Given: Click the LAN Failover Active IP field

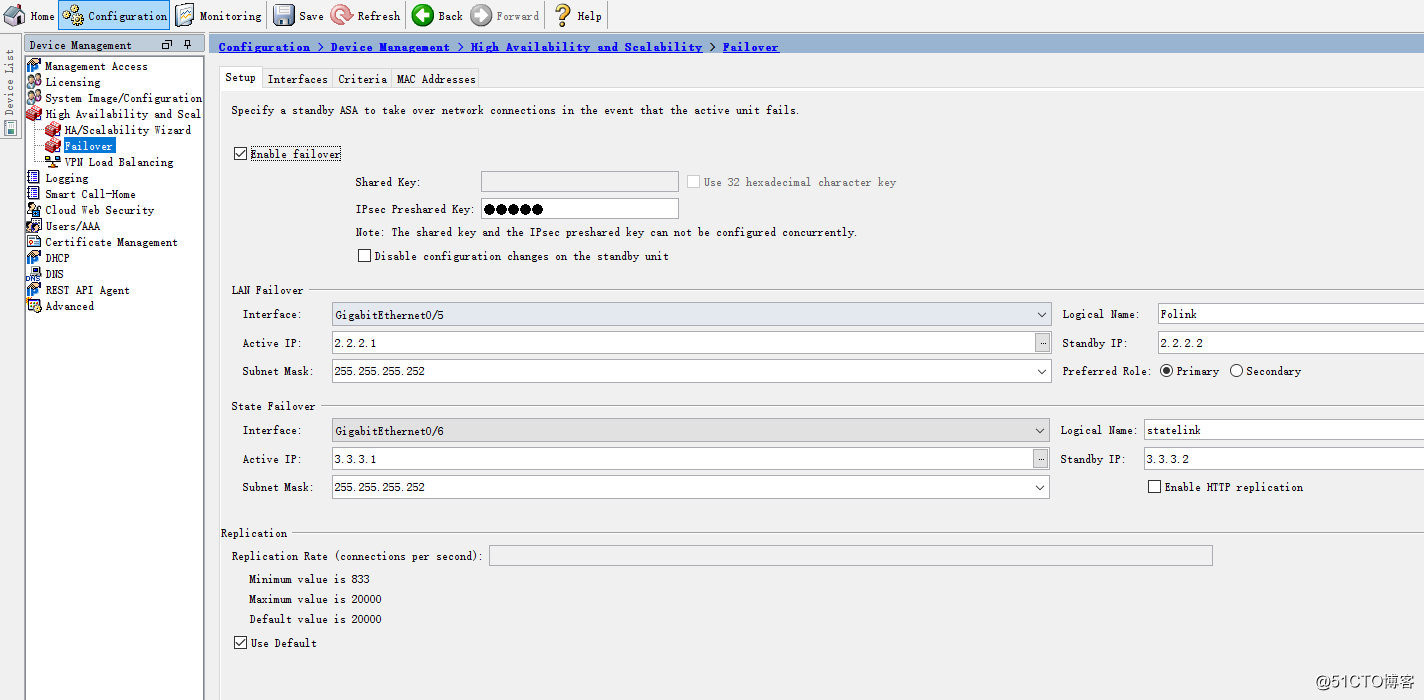Looking at the screenshot, I should coord(683,343).
